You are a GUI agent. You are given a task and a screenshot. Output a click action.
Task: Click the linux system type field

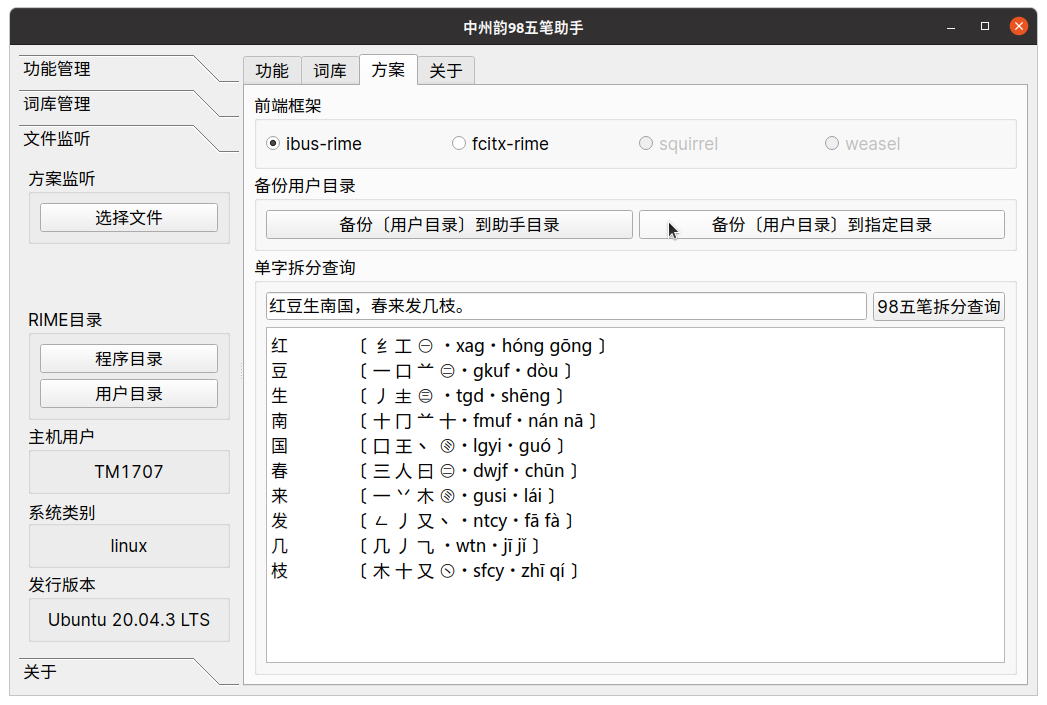[x=129, y=546]
